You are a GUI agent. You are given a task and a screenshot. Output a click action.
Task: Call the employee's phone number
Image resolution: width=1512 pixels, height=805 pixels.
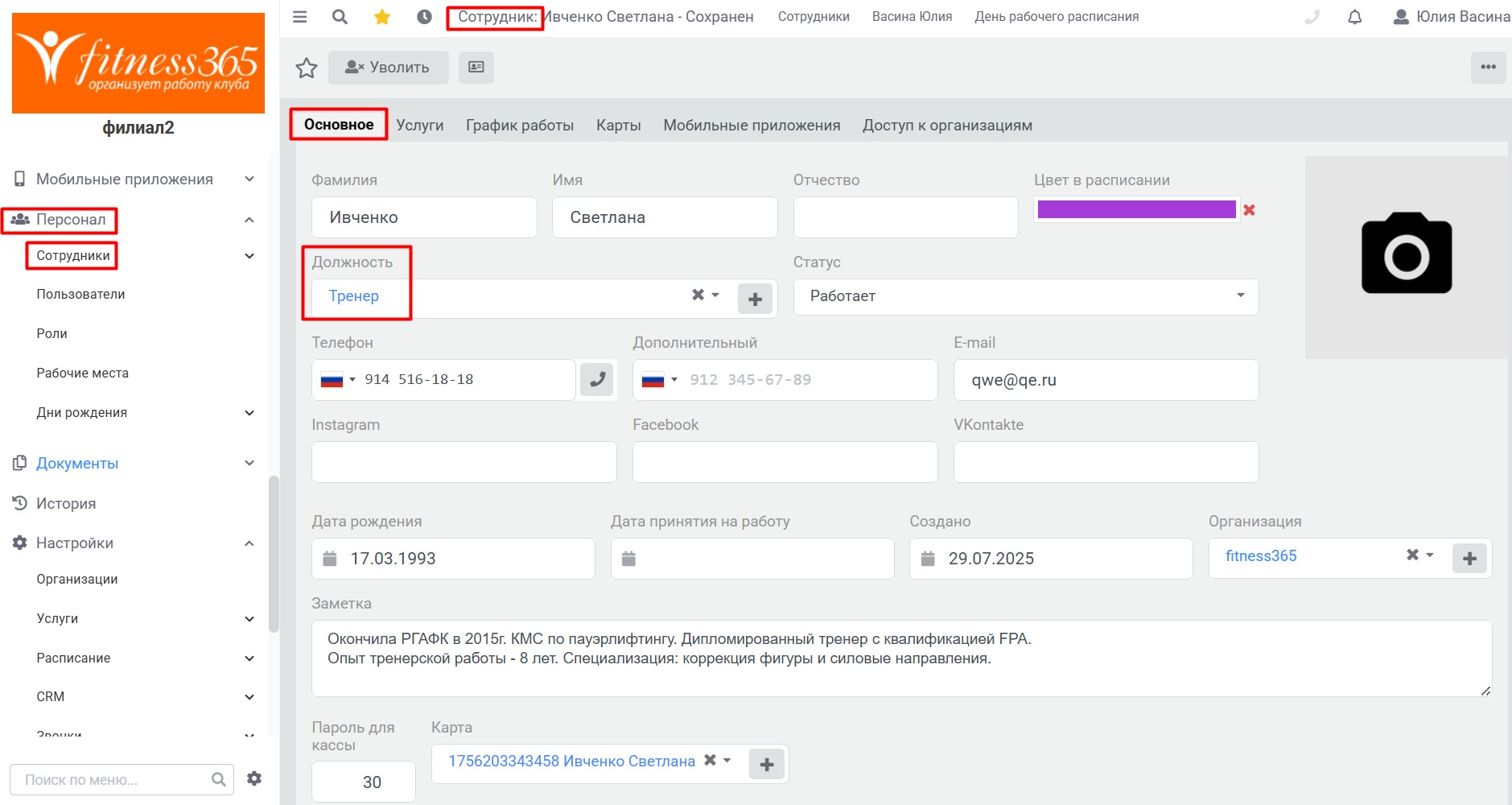point(597,380)
